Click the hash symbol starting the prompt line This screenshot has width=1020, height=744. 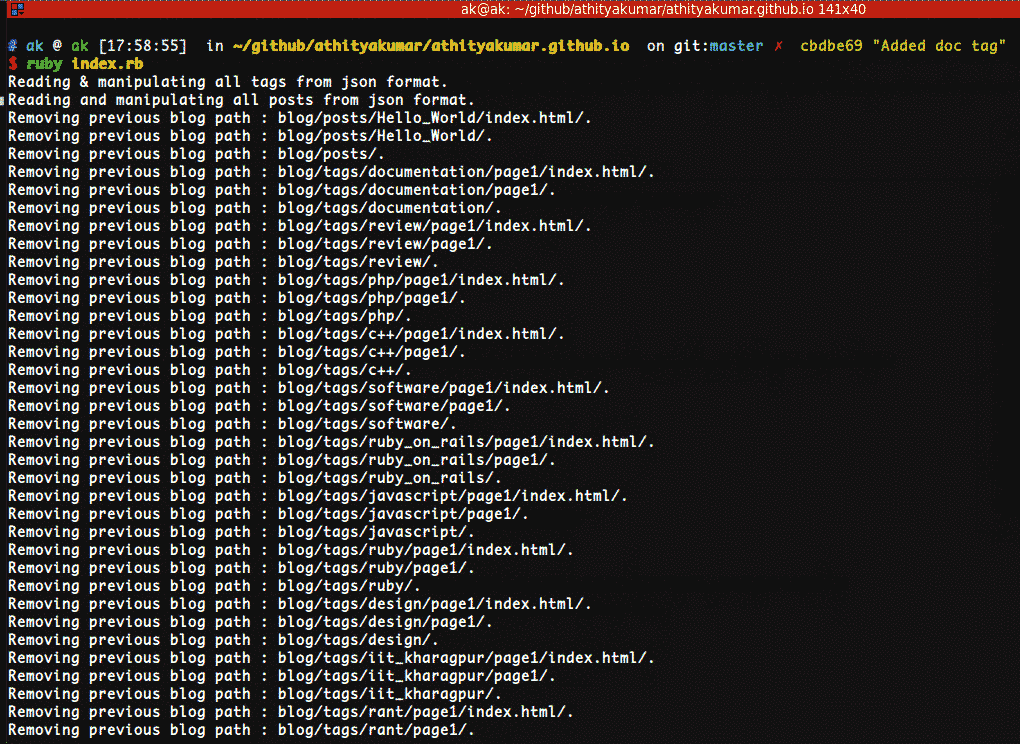click(12, 46)
